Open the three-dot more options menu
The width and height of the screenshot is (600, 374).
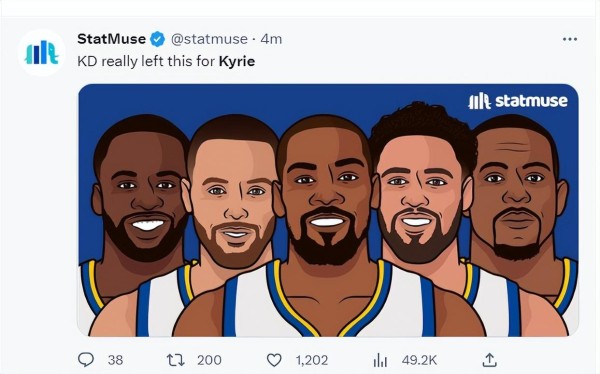[570, 39]
